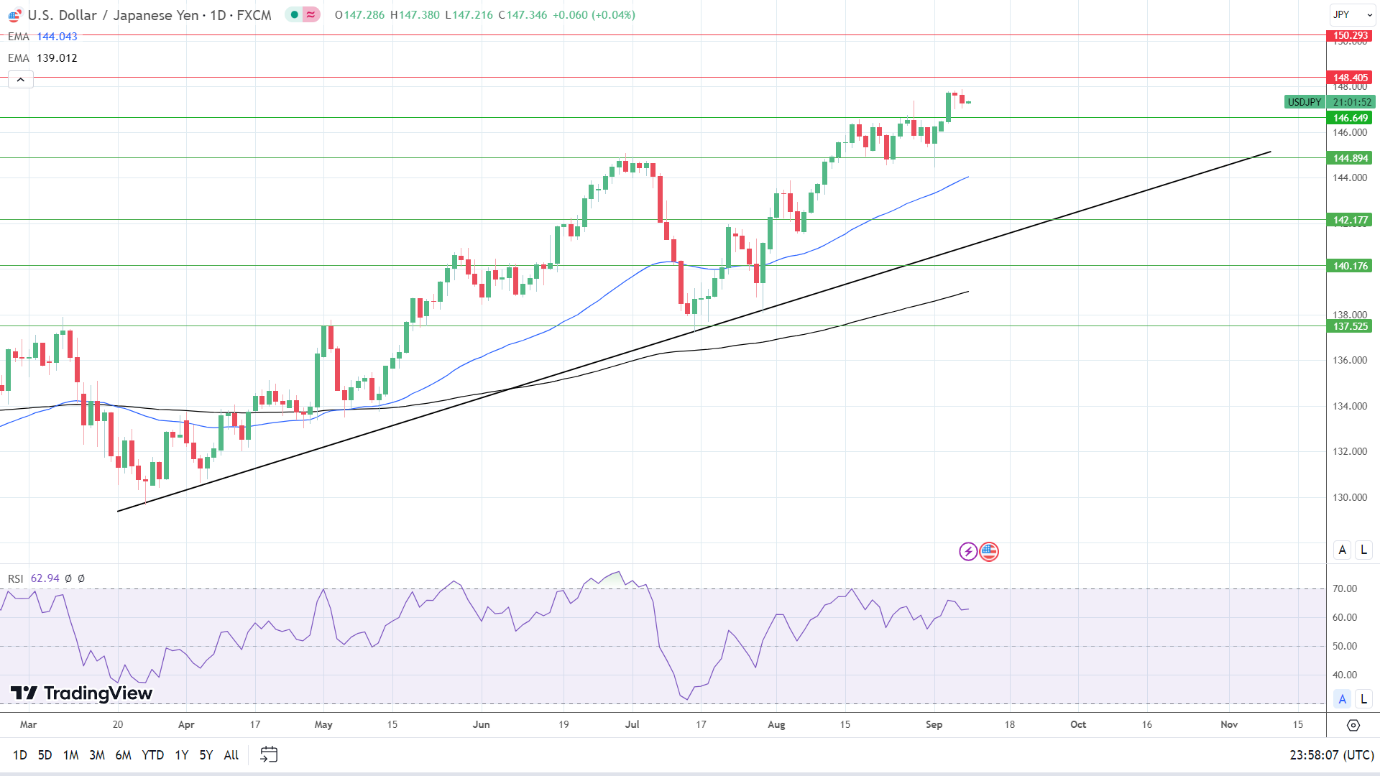Select the 3M time range
1380x776 pixels.
(x=97, y=755)
